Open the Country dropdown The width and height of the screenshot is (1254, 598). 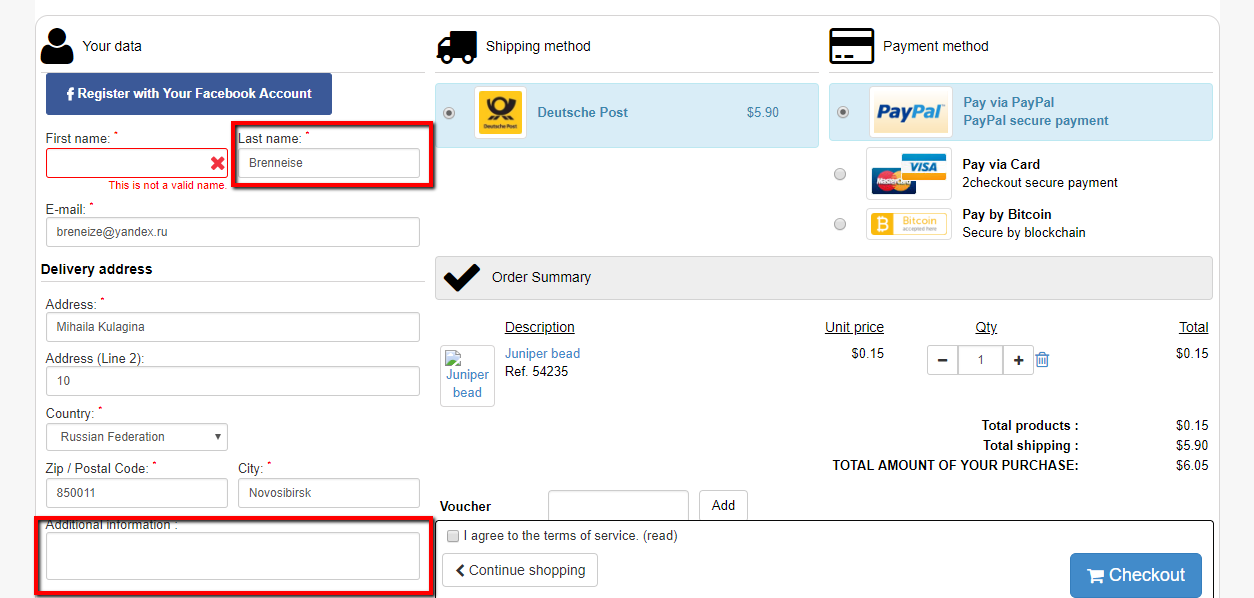pyautogui.click(x=137, y=437)
